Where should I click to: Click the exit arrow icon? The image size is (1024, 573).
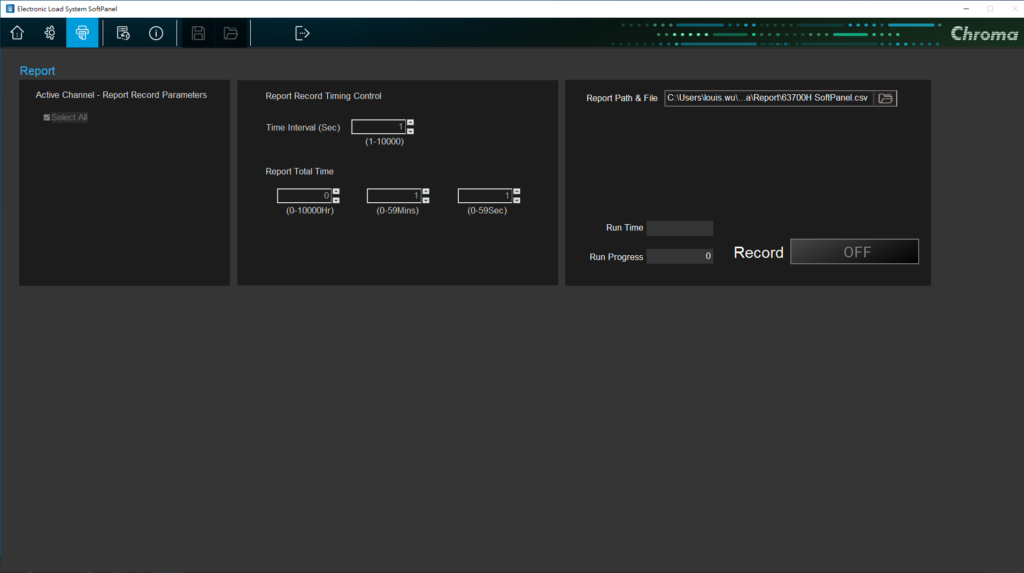click(x=302, y=33)
